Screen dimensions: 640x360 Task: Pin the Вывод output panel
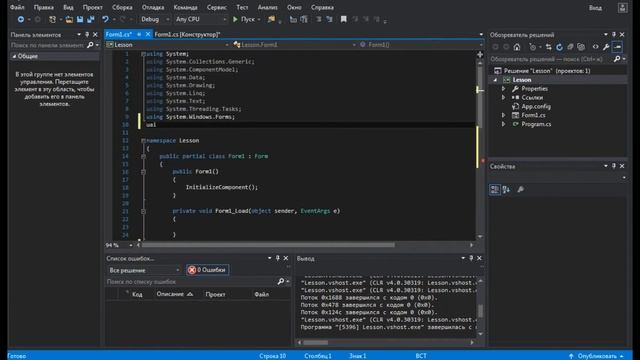coord(471,258)
